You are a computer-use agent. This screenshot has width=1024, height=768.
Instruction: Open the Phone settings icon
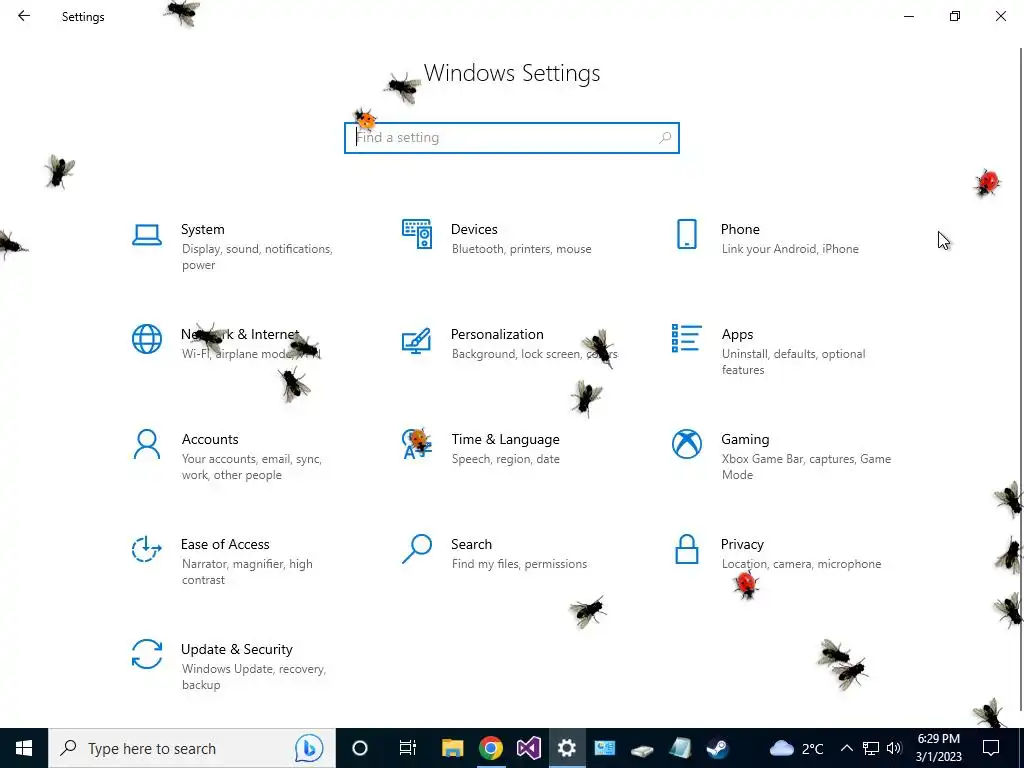686,234
